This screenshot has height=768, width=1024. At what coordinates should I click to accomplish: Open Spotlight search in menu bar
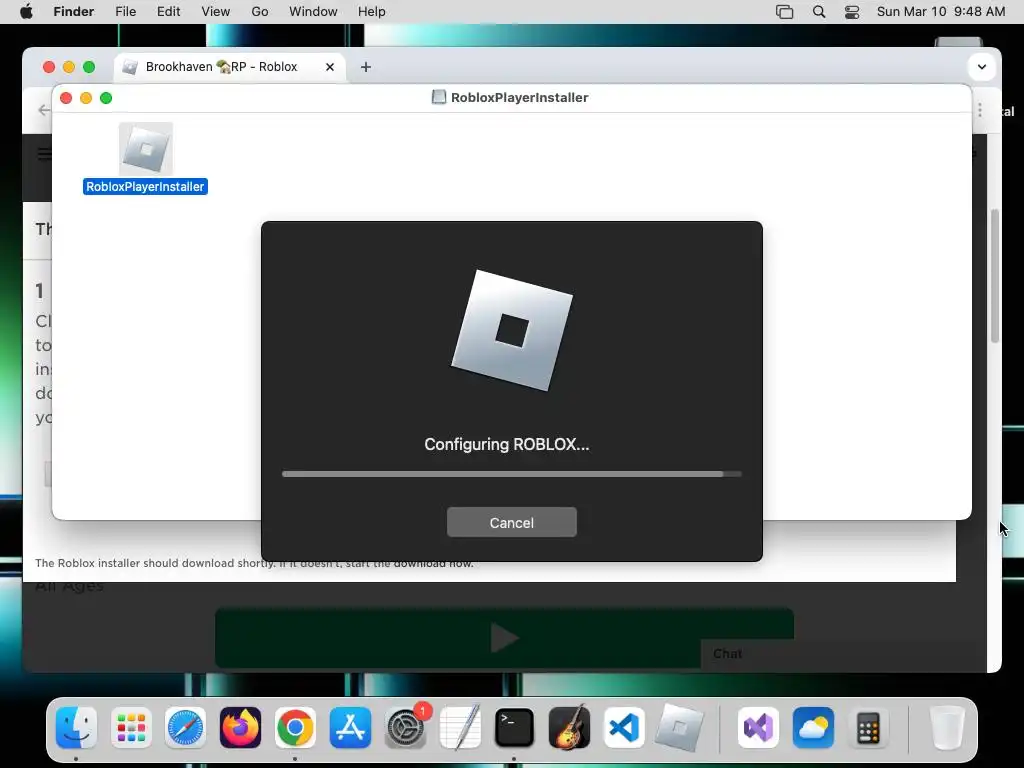click(819, 12)
